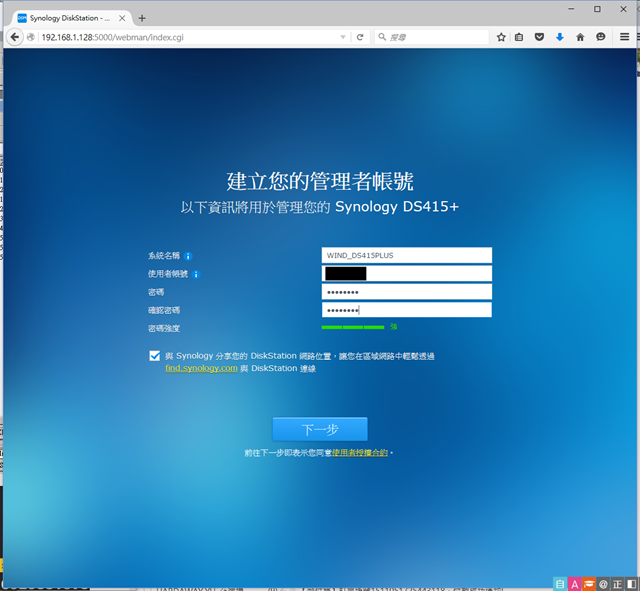Screen dimensions: 640x591
Task: Maximize the Firefox window
Action: click(x=597, y=9)
